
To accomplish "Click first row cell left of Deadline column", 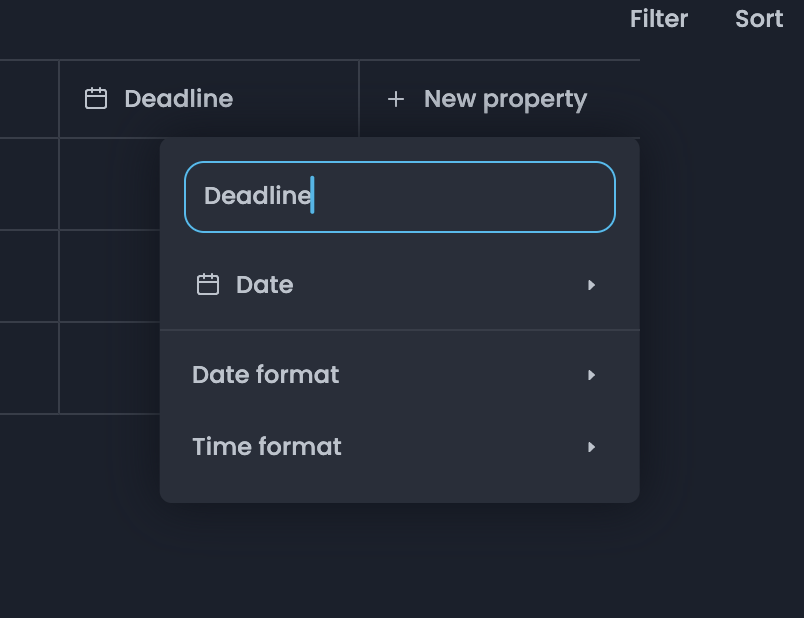I will [28, 184].
